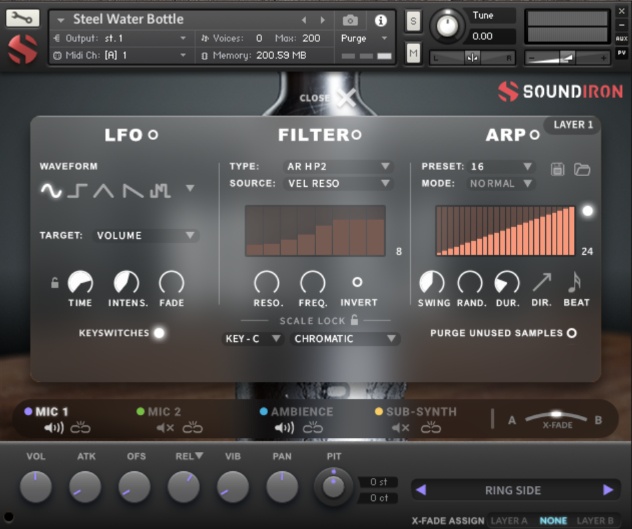
Task: Select the sine LFO waveform icon
Action: click(x=51, y=190)
